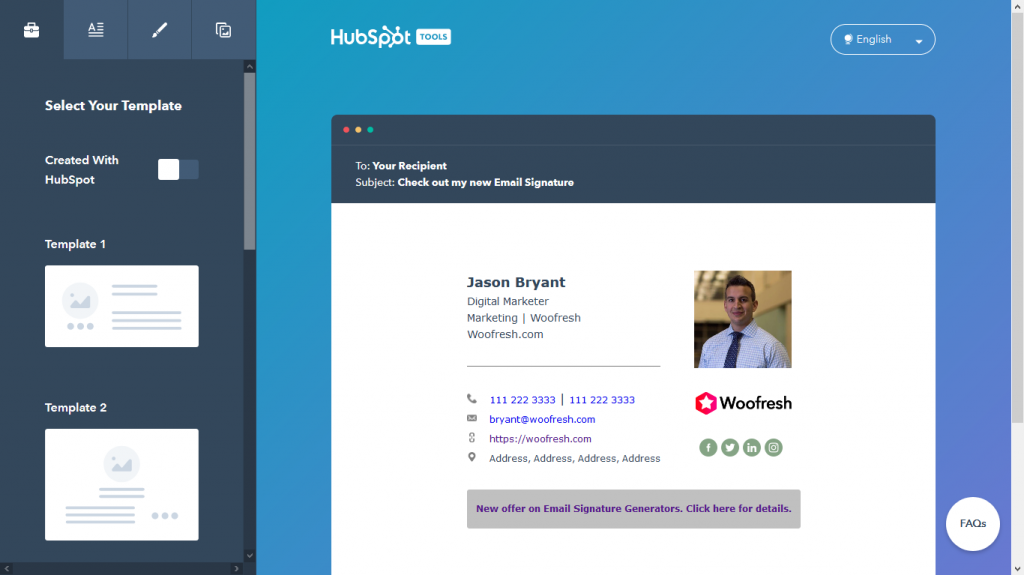This screenshot has height=575, width=1024.
Task: Open the text details tab
Action: pyautogui.click(x=95, y=29)
